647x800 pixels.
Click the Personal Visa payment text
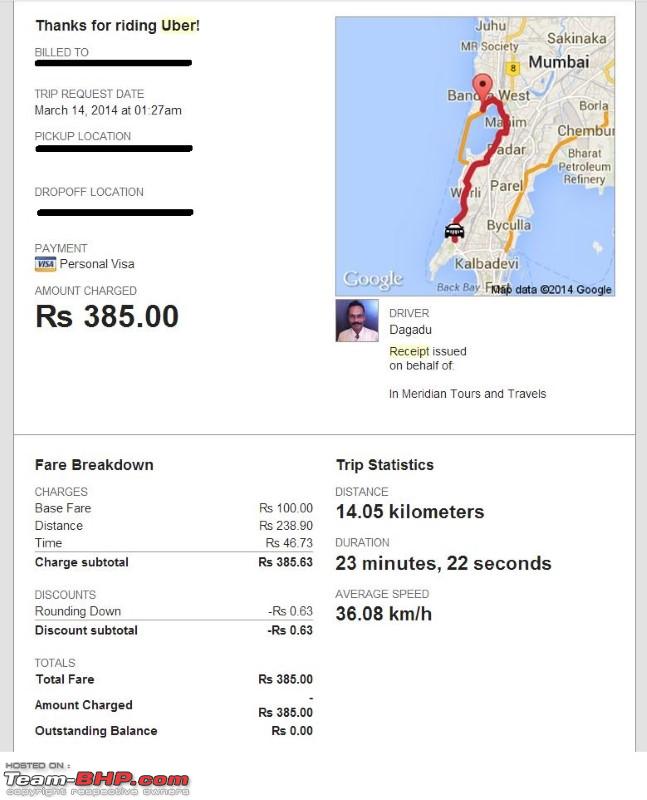(97, 264)
